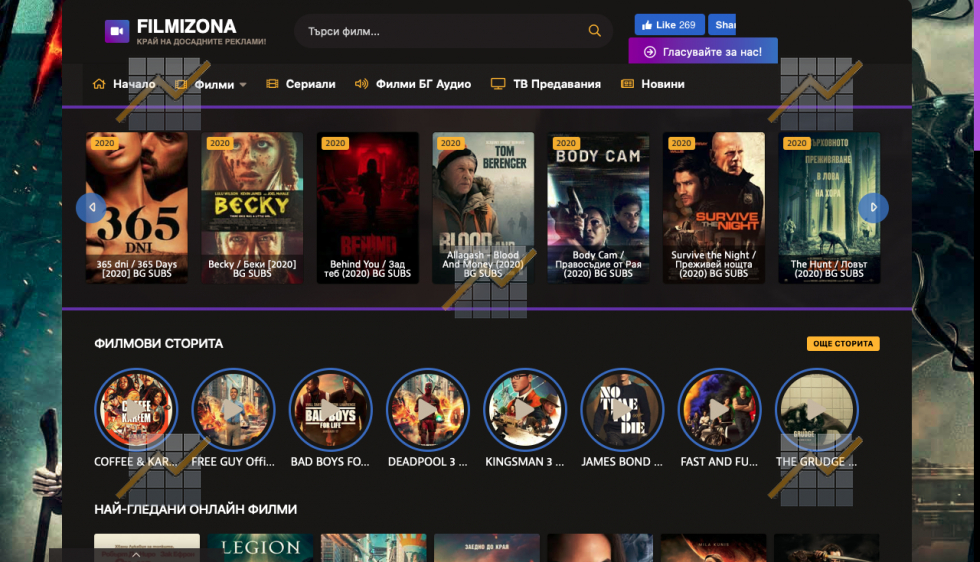This screenshot has width=980, height=562.
Task: Click the Още сторита button
Action: tap(843, 343)
